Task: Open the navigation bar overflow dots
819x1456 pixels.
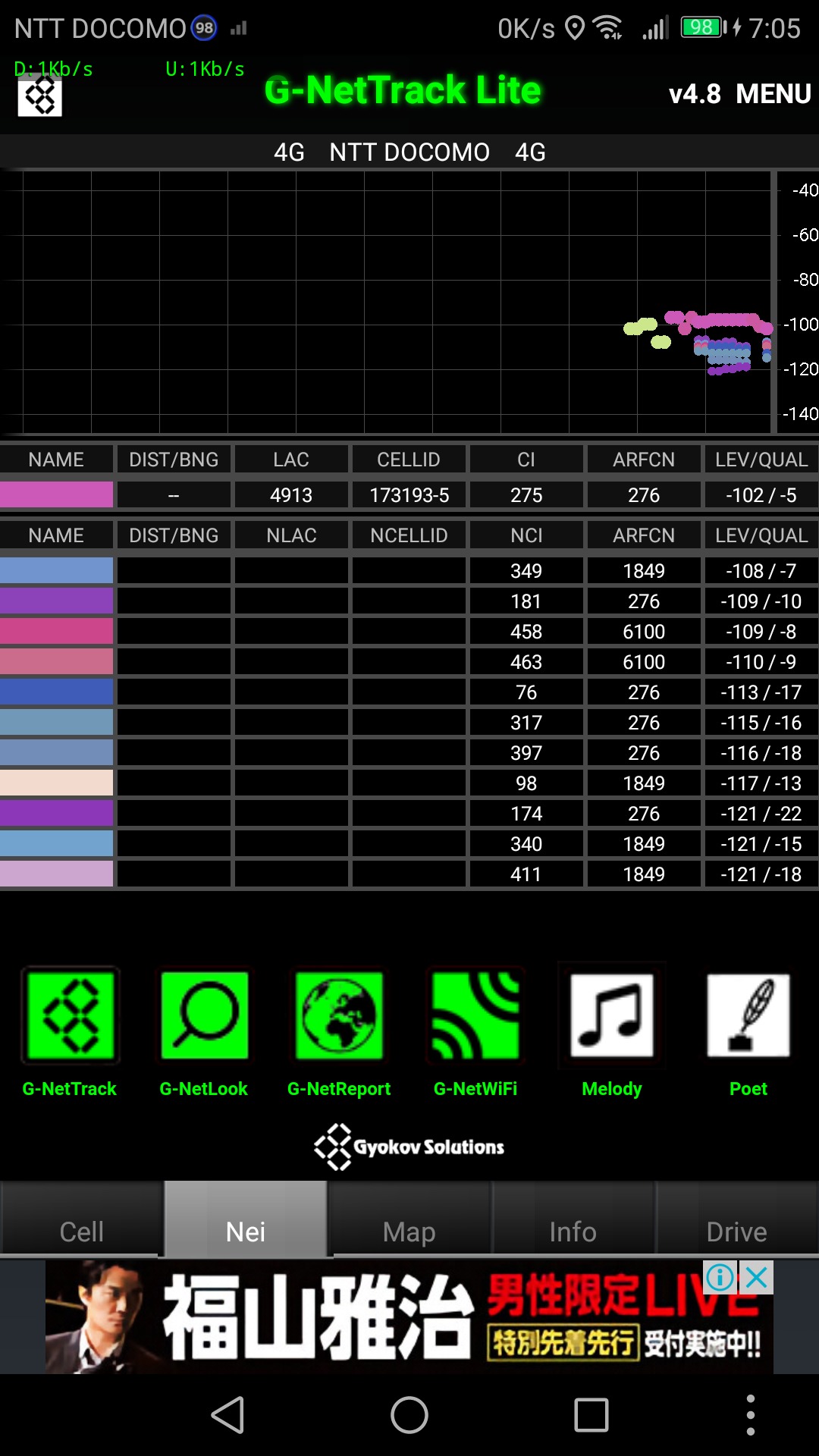Action: click(750, 1415)
